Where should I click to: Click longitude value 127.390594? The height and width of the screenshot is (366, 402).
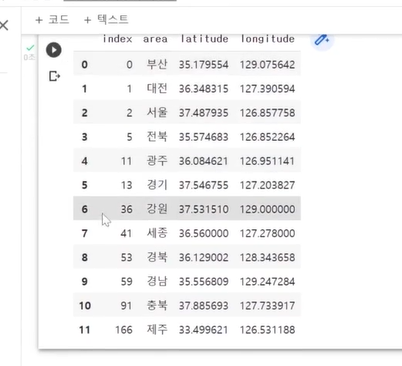[x=267, y=89]
